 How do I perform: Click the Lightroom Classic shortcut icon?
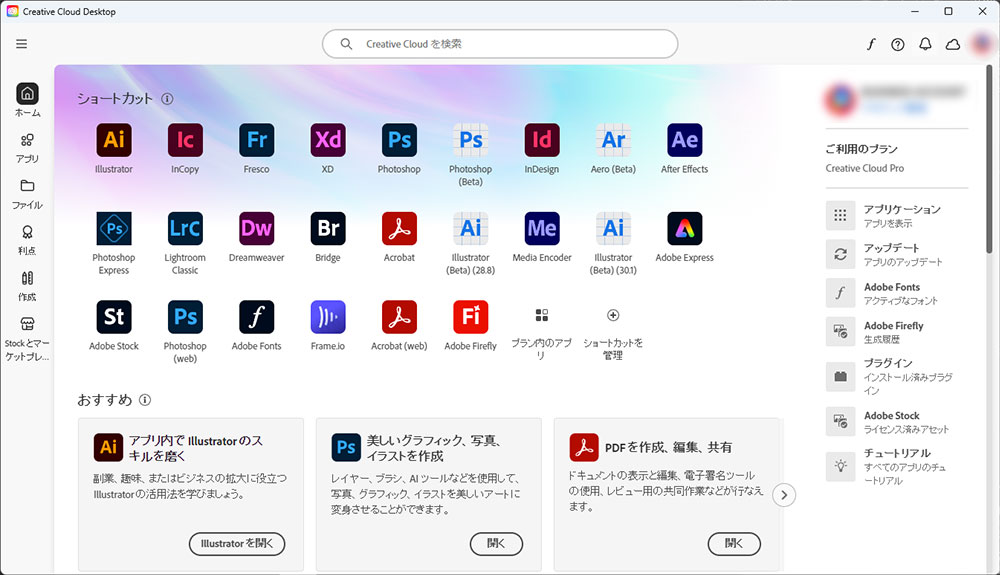click(185, 229)
